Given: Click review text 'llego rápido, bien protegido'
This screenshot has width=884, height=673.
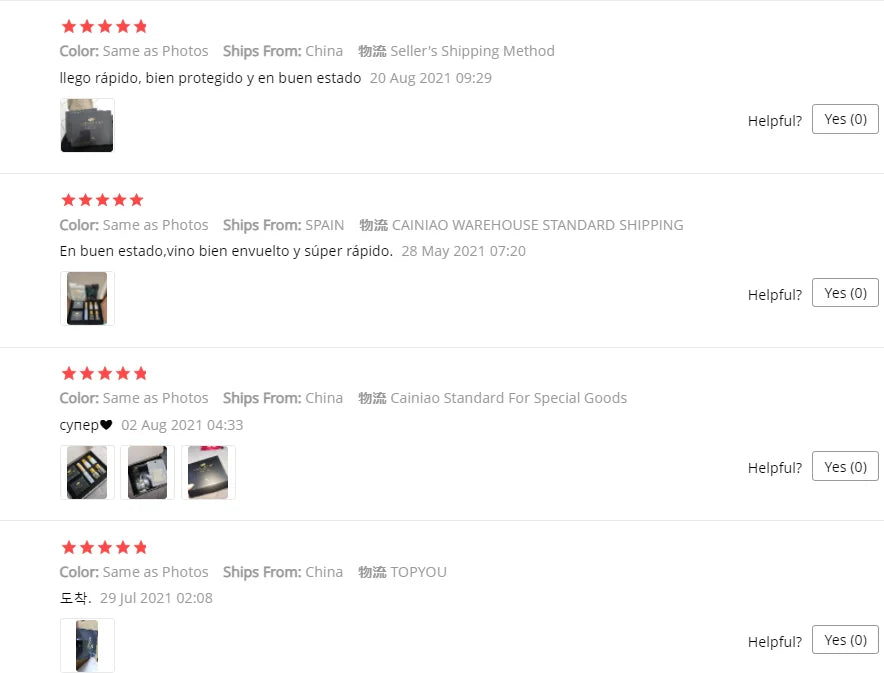Looking at the screenshot, I should click(210, 78).
